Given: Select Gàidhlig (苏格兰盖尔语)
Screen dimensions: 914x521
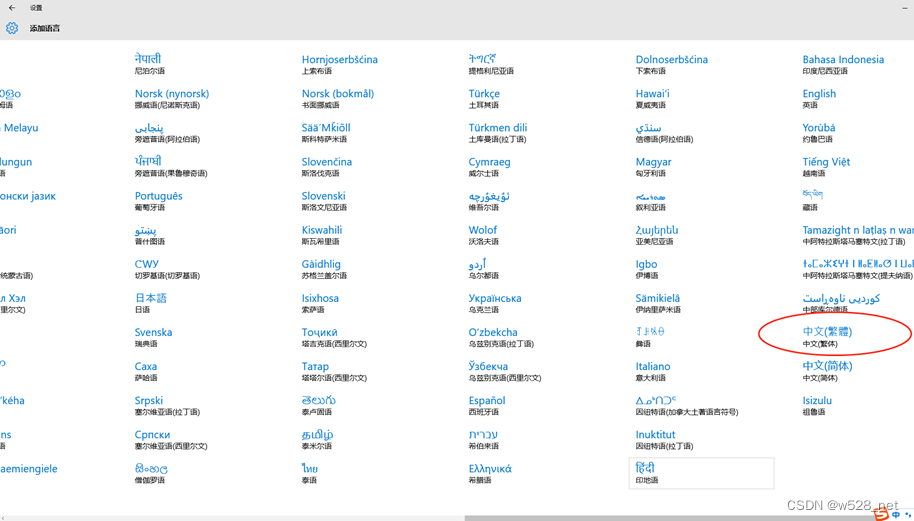Looking at the screenshot, I should pos(324,269).
